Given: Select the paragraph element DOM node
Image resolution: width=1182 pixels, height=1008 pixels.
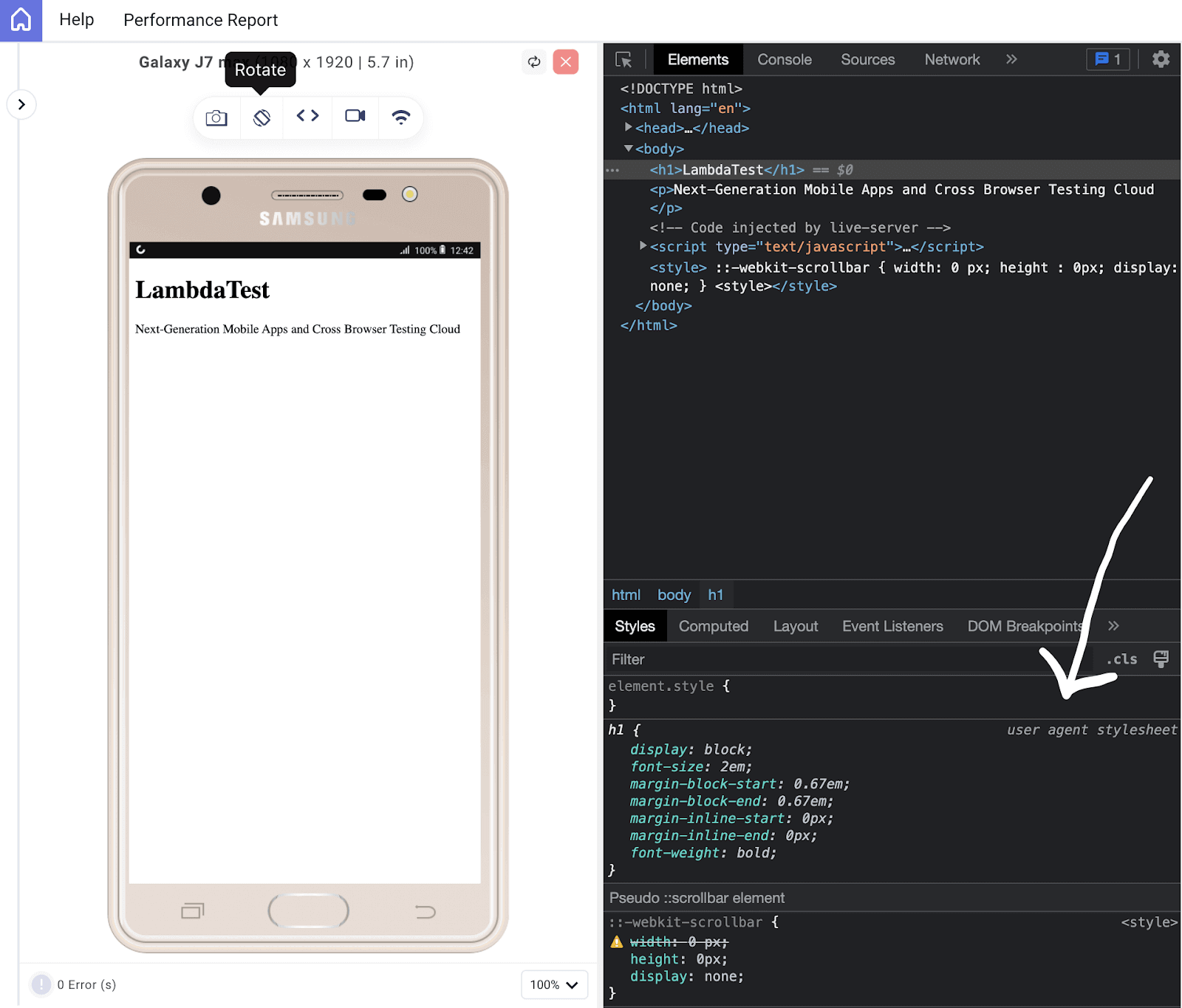Looking at the screenshot, I should pos(901,199).
